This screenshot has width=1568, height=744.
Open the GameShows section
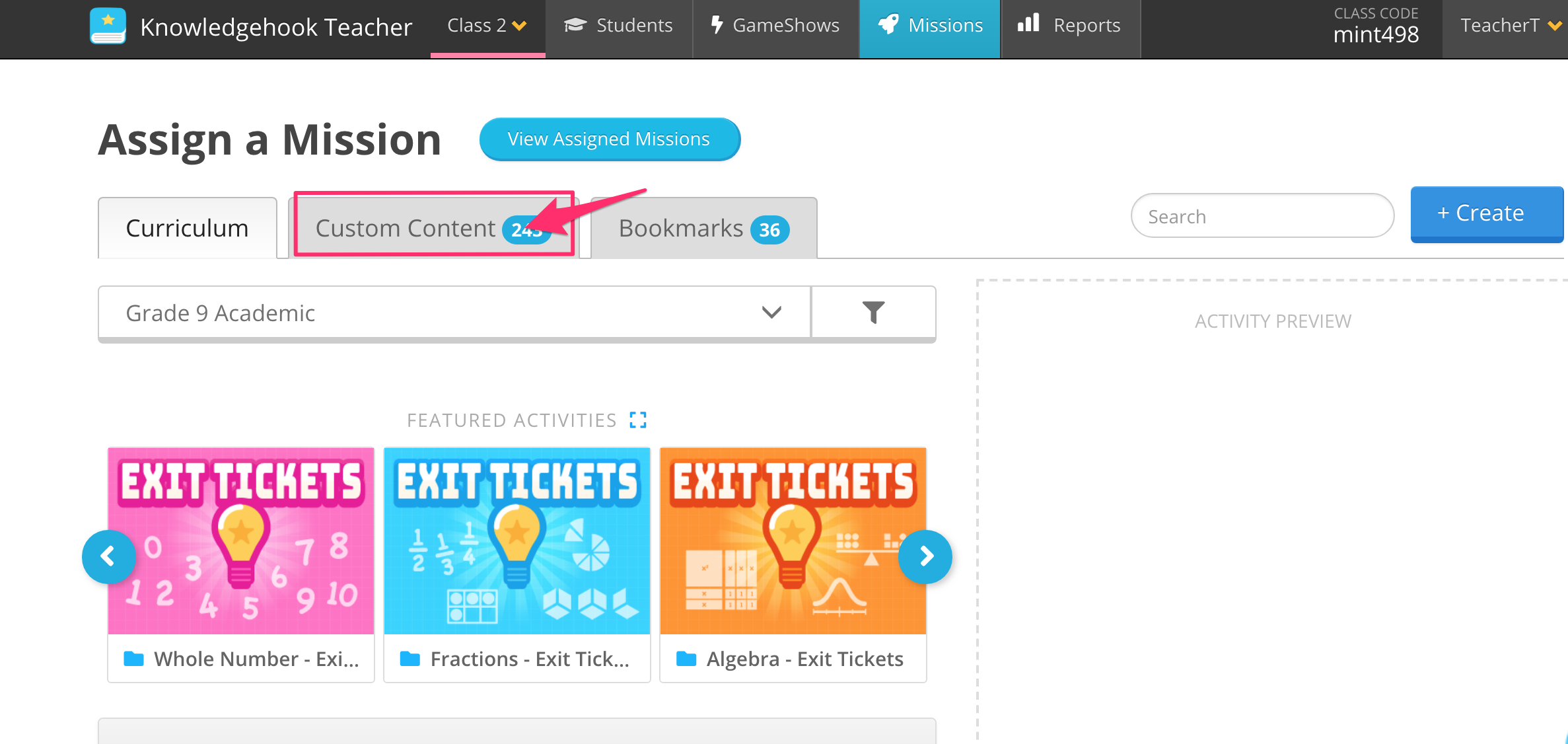pyautogui.click(x=775, y=26)
